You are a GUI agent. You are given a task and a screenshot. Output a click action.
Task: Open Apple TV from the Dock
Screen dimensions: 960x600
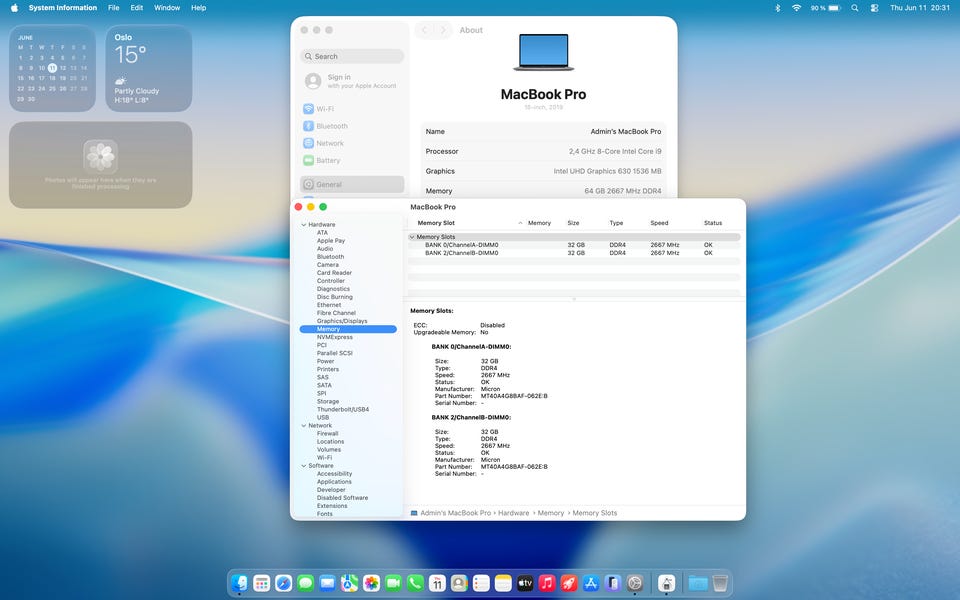(525, 583)
